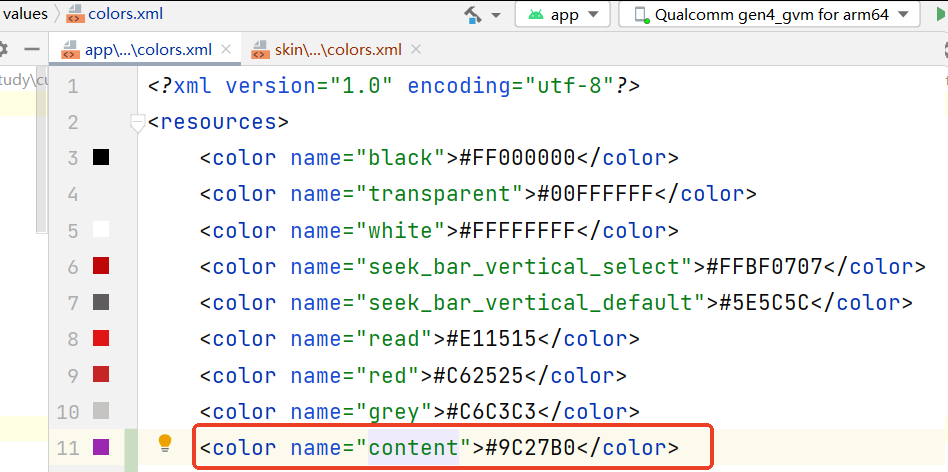
Task: Click the black color swatch on line 3
Action: coord(101,158)
